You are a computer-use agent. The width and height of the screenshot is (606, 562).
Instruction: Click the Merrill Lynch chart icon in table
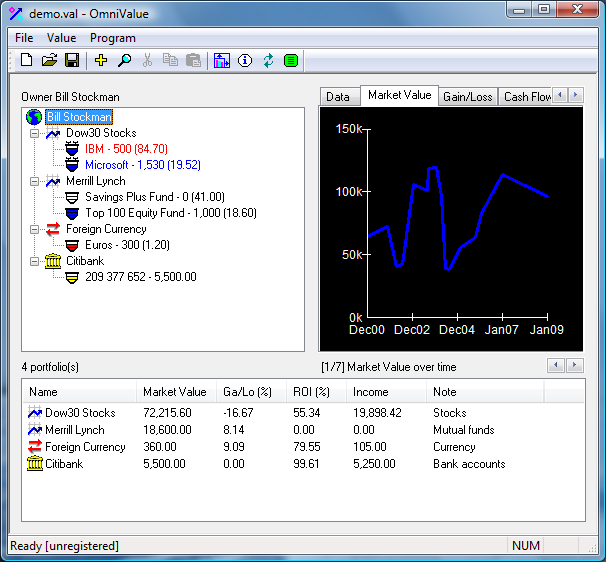tap(35, 429)
